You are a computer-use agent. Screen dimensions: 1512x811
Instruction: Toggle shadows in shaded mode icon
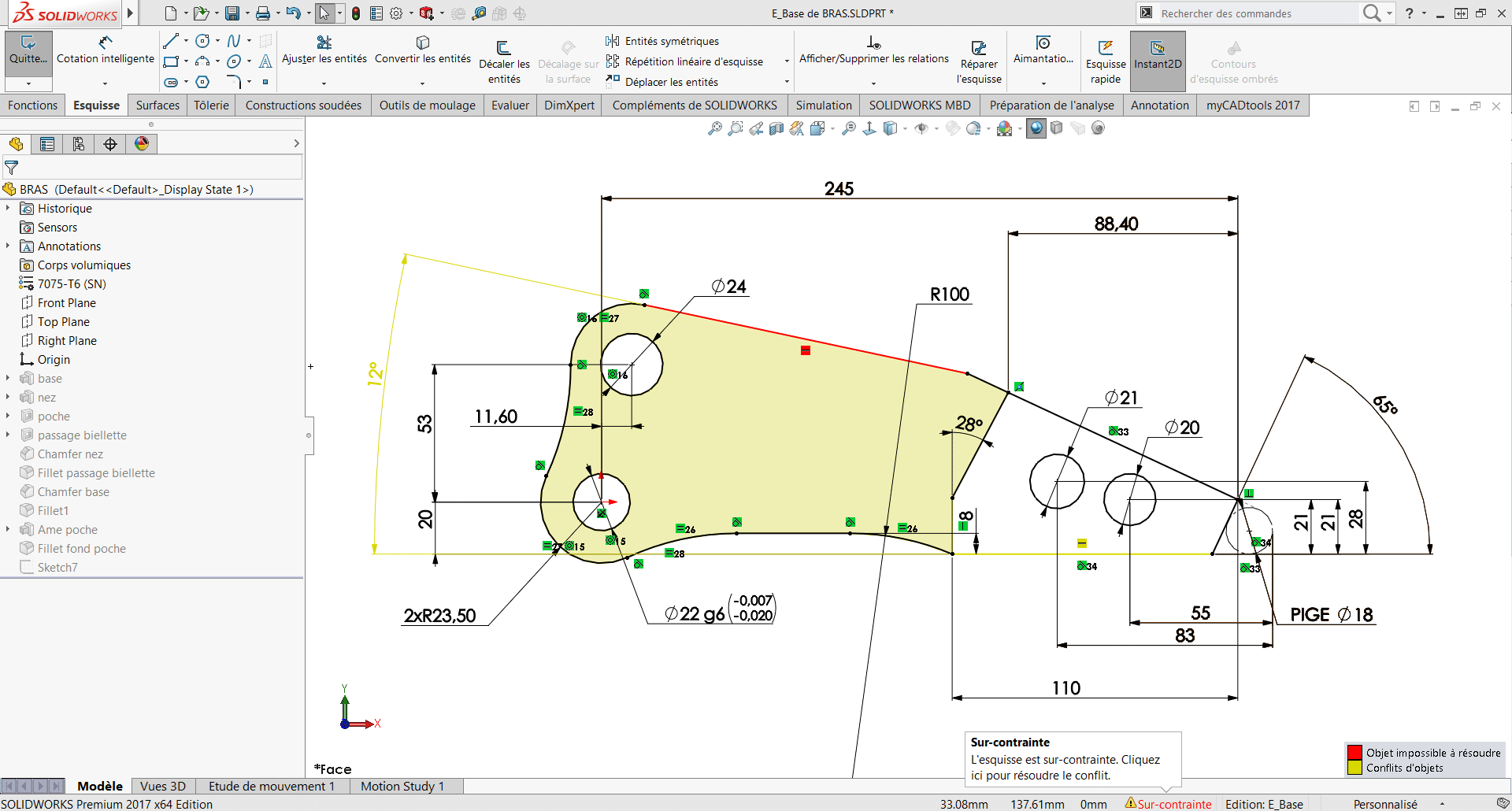[1057, 128]
